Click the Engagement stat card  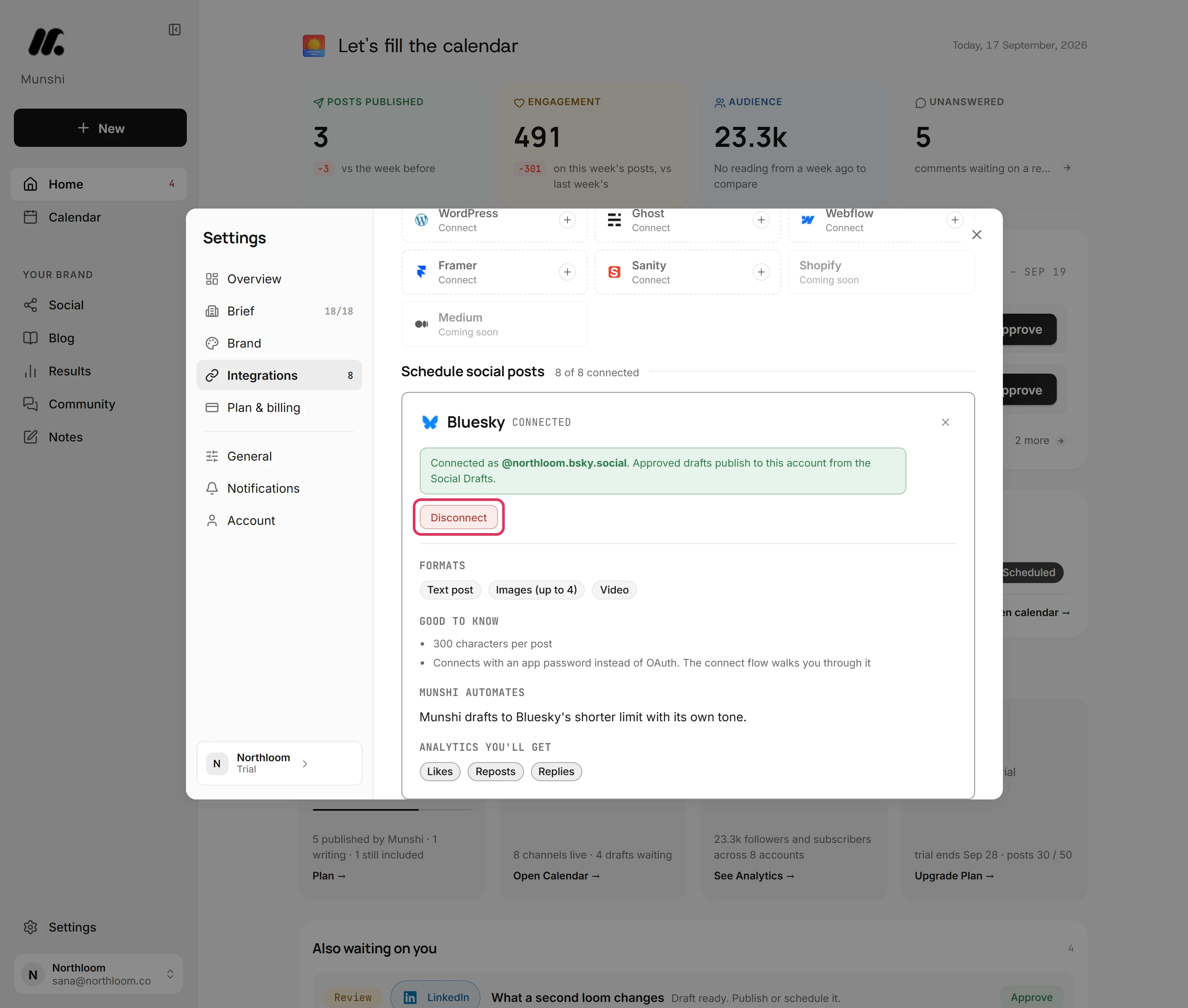593,146
